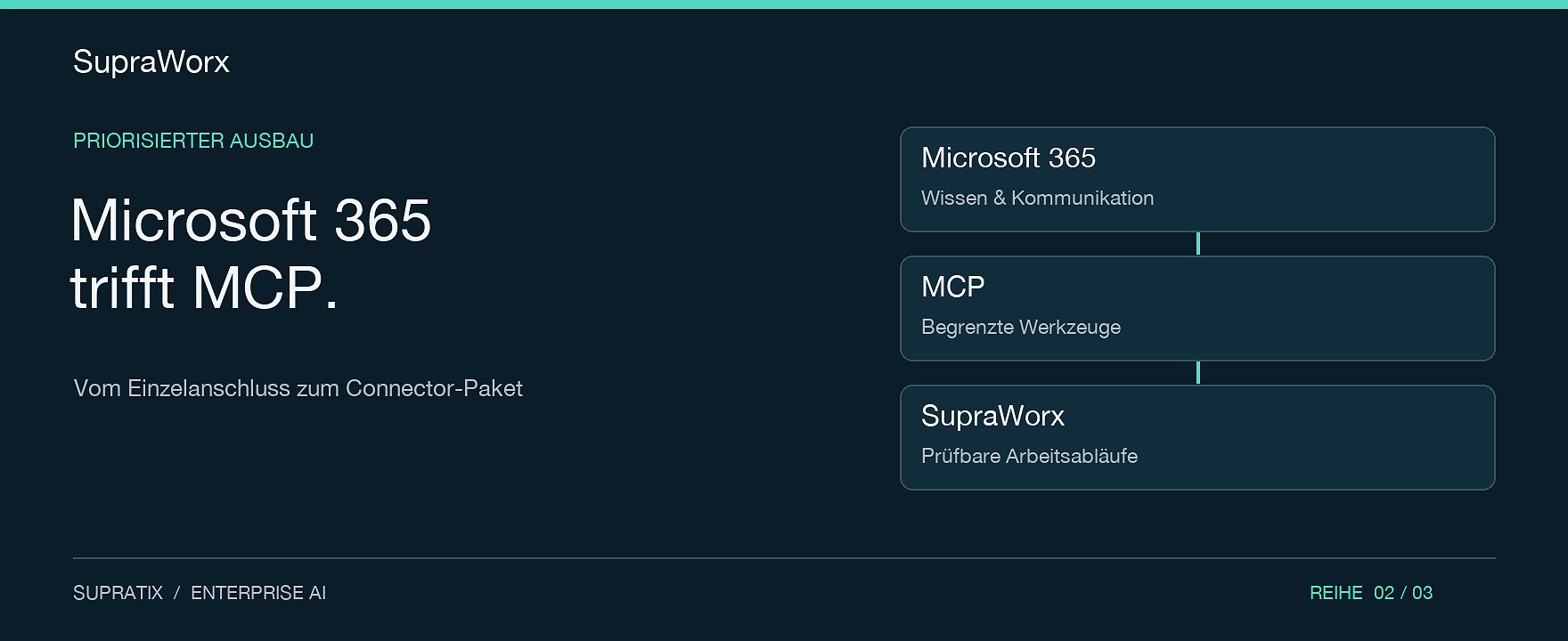
Task: Click 'ENTERPRISE AI' in the footer
Action: 258,593
